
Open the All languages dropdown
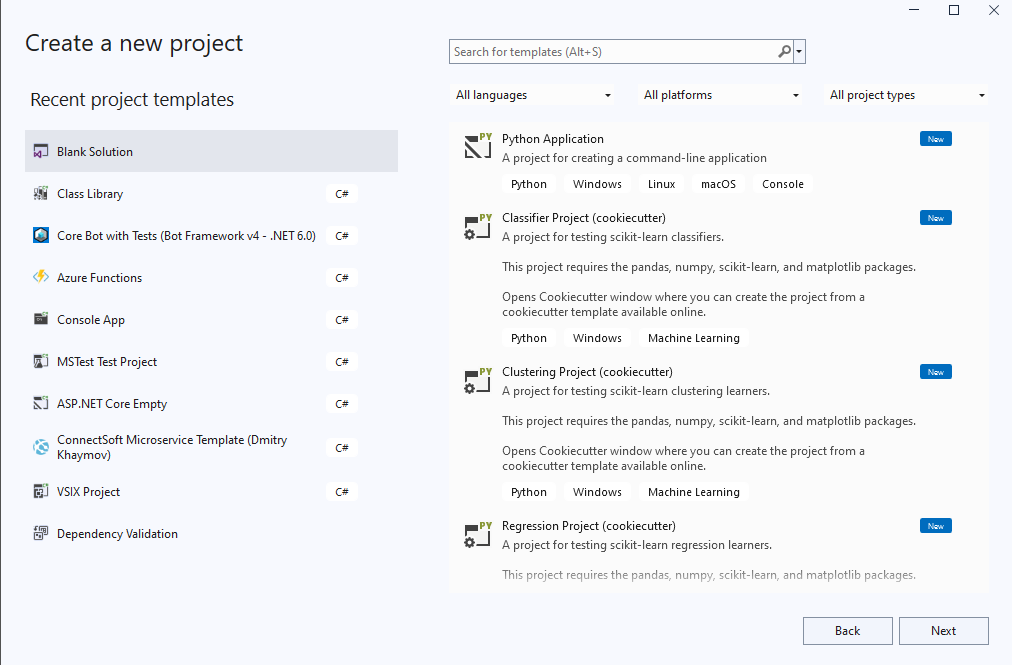(x=533, y=94)
